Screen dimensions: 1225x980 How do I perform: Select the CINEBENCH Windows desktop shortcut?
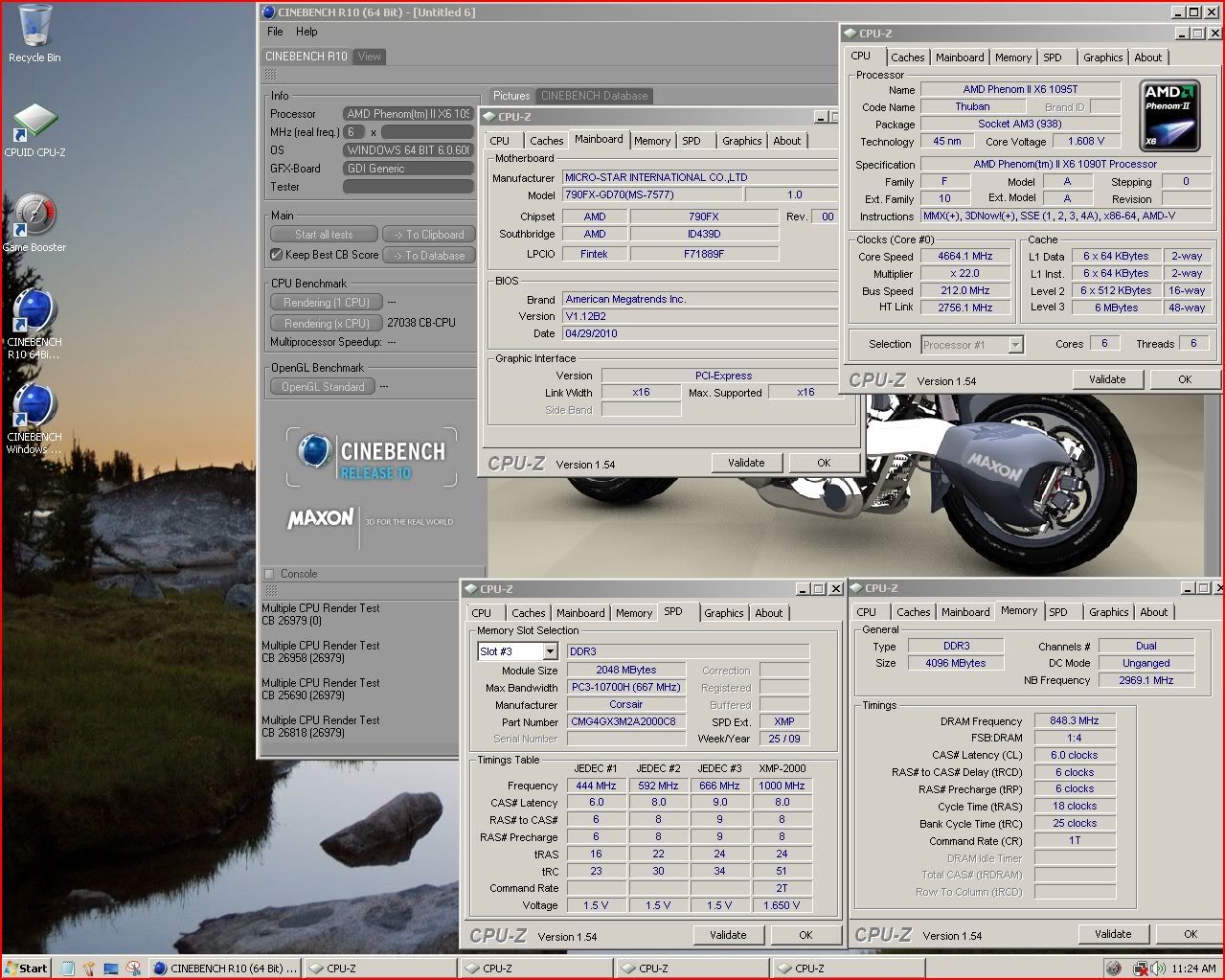click(34, 419)
